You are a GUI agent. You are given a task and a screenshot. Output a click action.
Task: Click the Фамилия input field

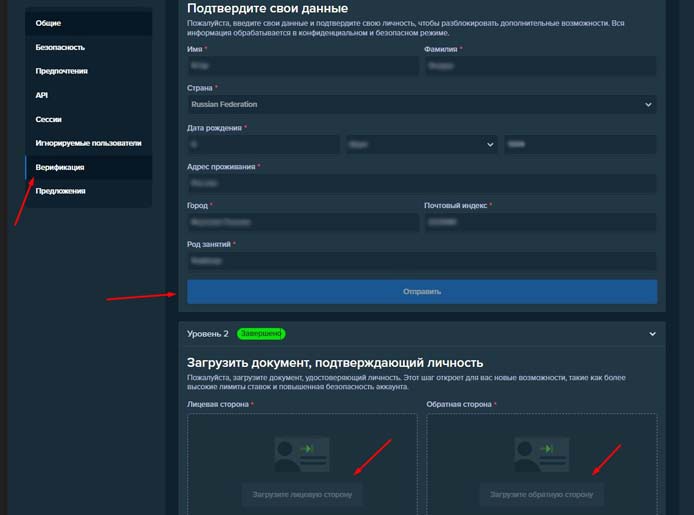pos(540,66)
